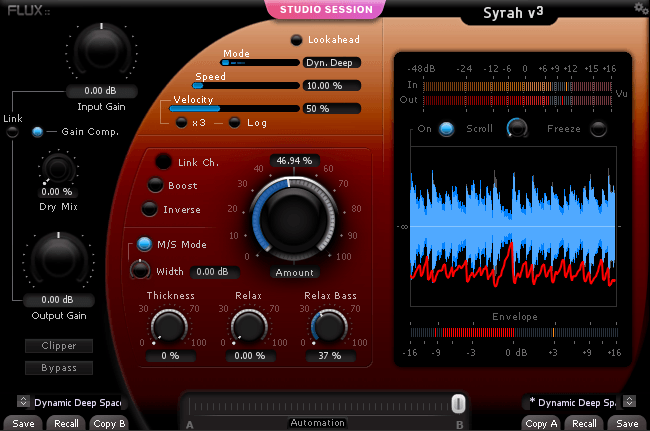Enable the x3 velocity multiplier
This screenshot has width=650, height=431.
coord(181,123)
